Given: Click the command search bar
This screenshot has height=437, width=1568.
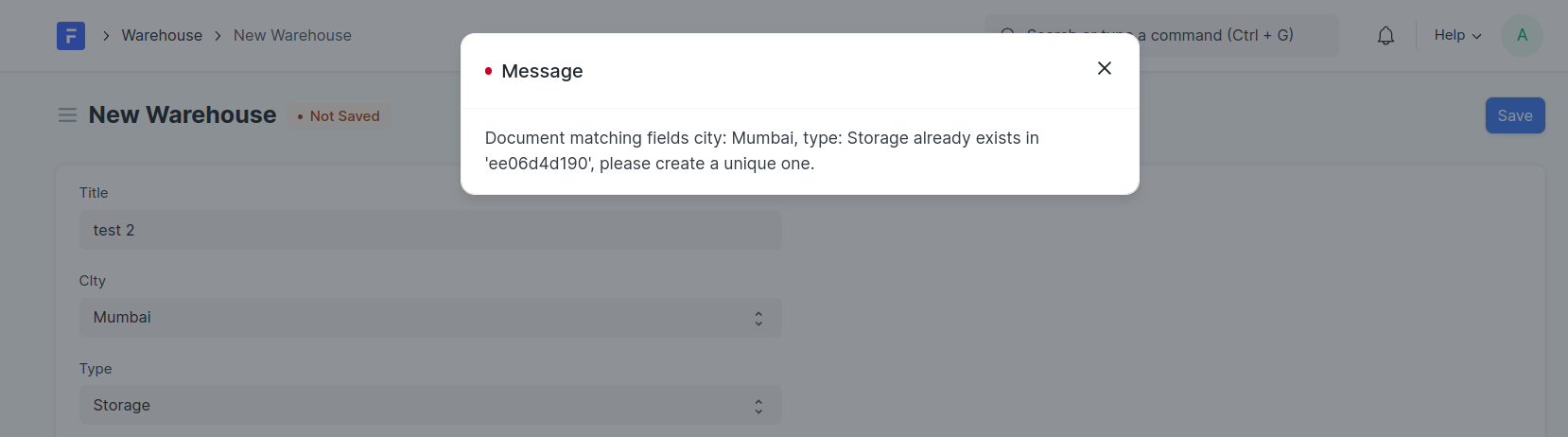Looking at the screenshot, I should click(1229, 36).
